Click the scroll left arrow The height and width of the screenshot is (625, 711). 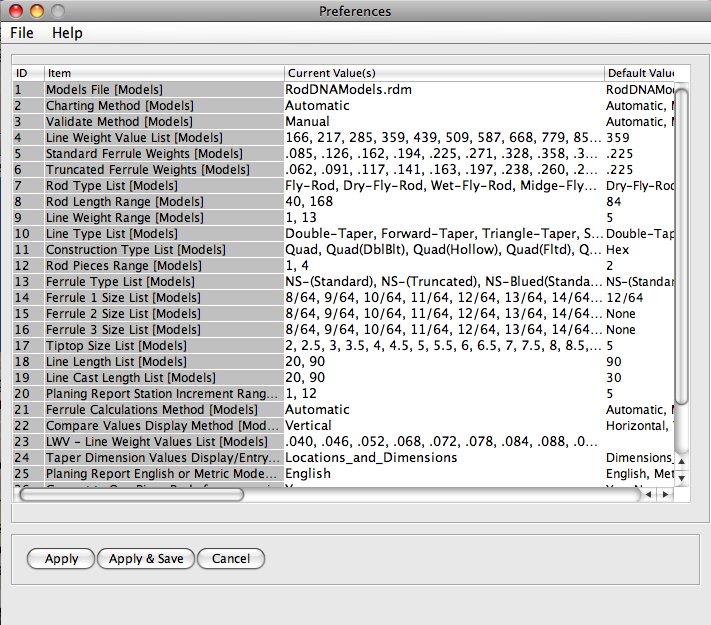(649, 494)
